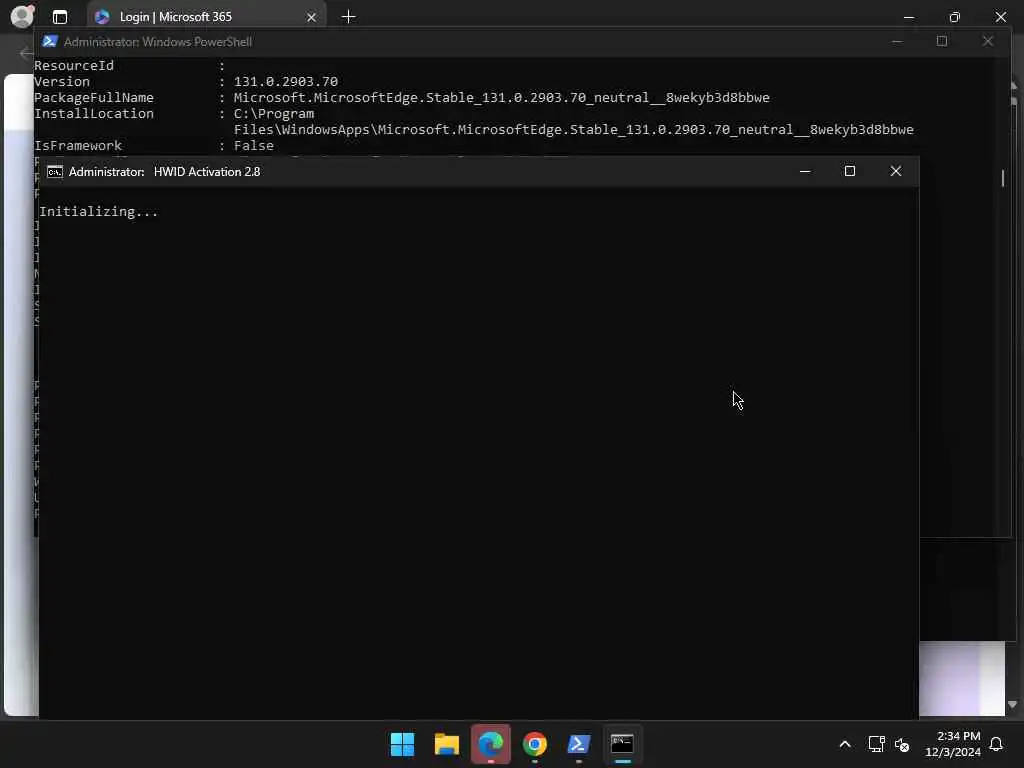Close the Edge browser window
This screenshot has width=1024, height=768.
[1000, 17]
